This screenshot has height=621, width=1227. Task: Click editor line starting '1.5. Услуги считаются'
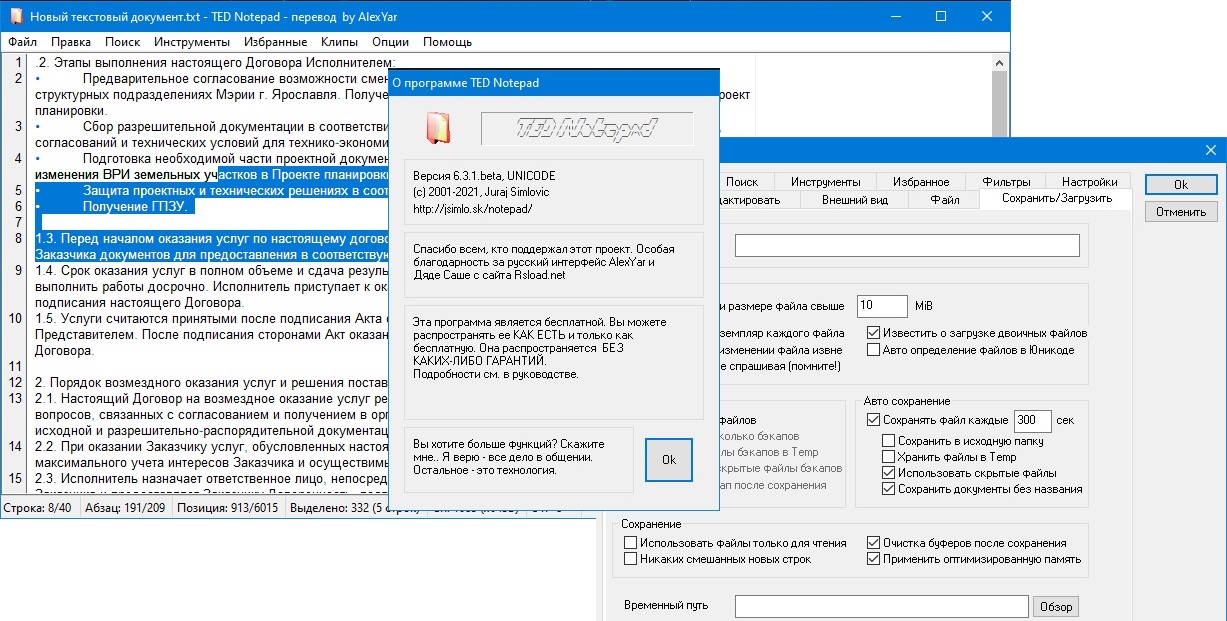[210, 318]
